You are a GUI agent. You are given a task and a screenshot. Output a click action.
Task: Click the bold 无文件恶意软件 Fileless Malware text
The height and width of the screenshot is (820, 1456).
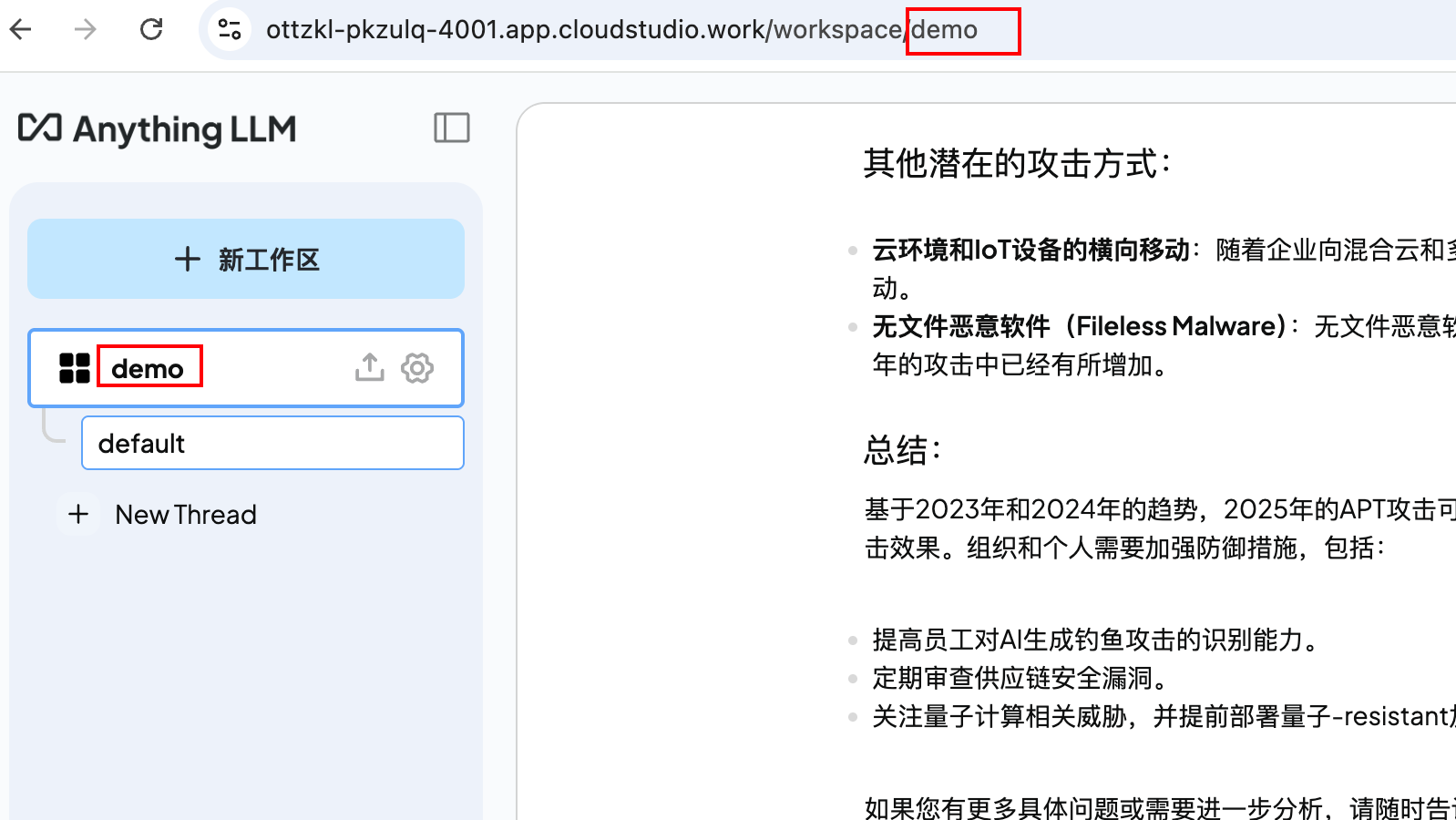(1079, 326)
